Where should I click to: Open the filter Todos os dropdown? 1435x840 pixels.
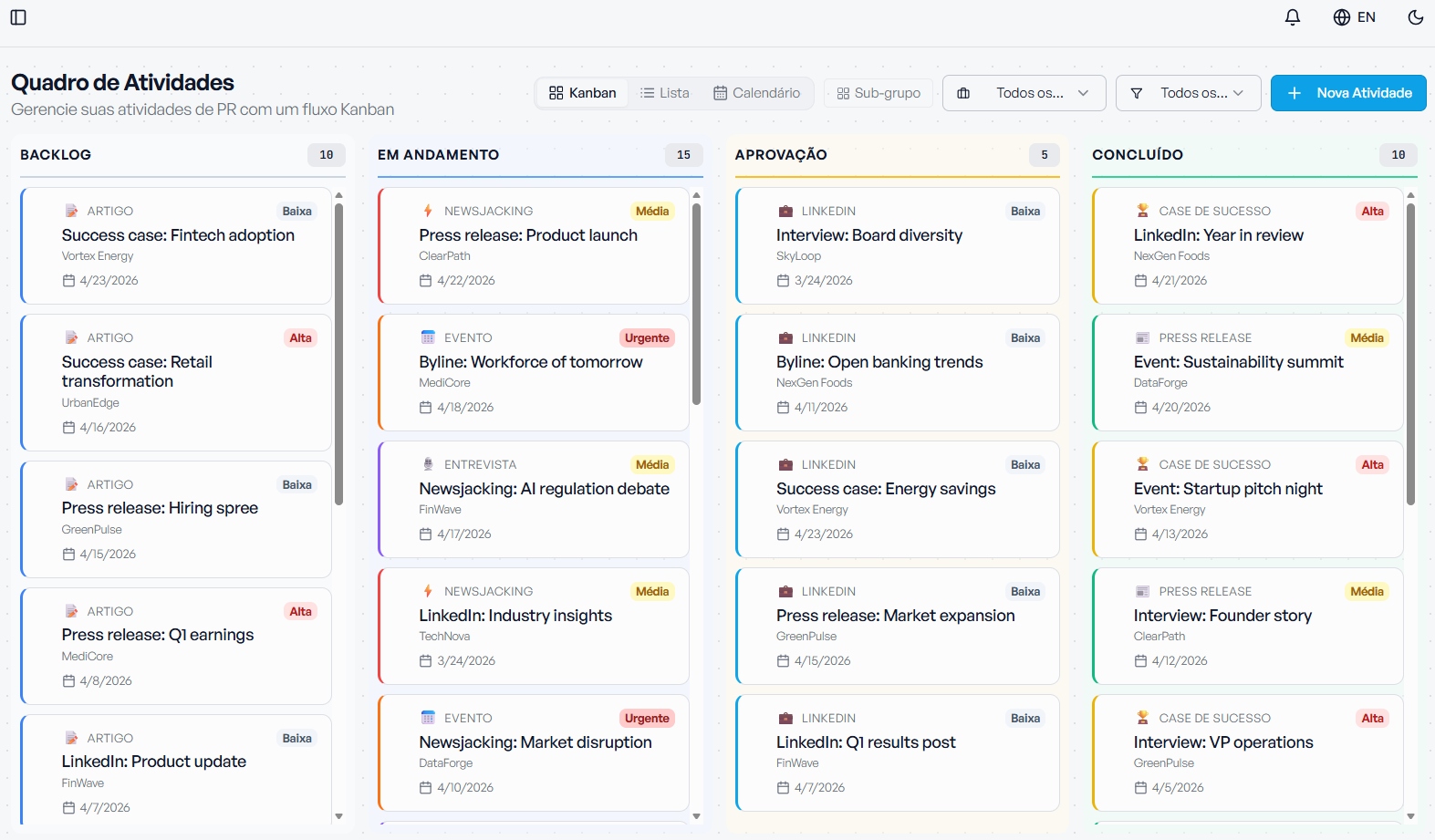(1188, 93)
